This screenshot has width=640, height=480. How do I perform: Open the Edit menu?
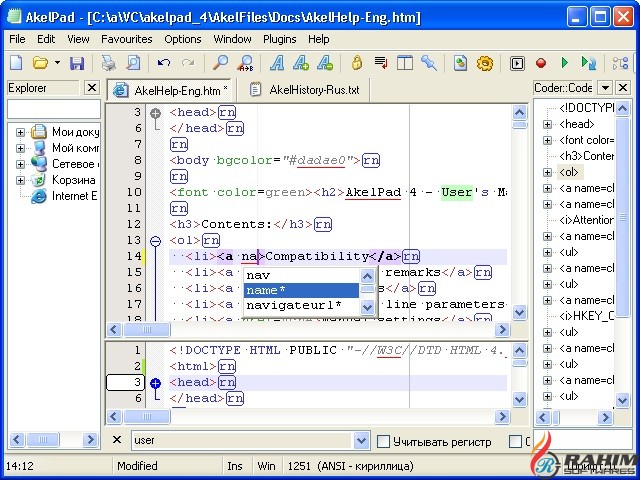click(46, 39)
